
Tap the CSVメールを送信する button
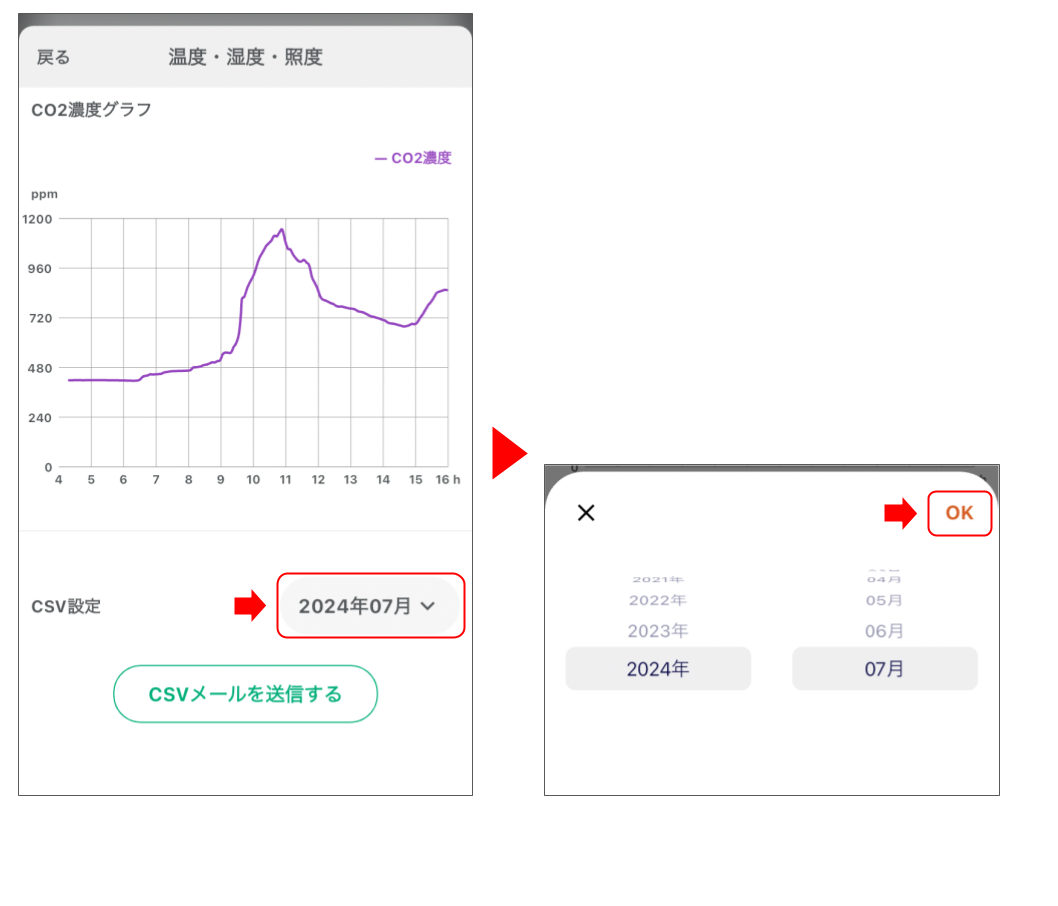click(x=245, y=693)
